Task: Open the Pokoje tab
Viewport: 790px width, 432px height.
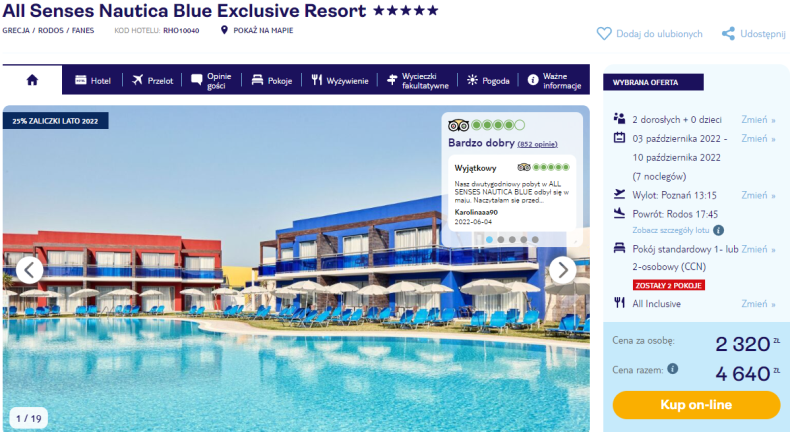Action: (272, 80)
